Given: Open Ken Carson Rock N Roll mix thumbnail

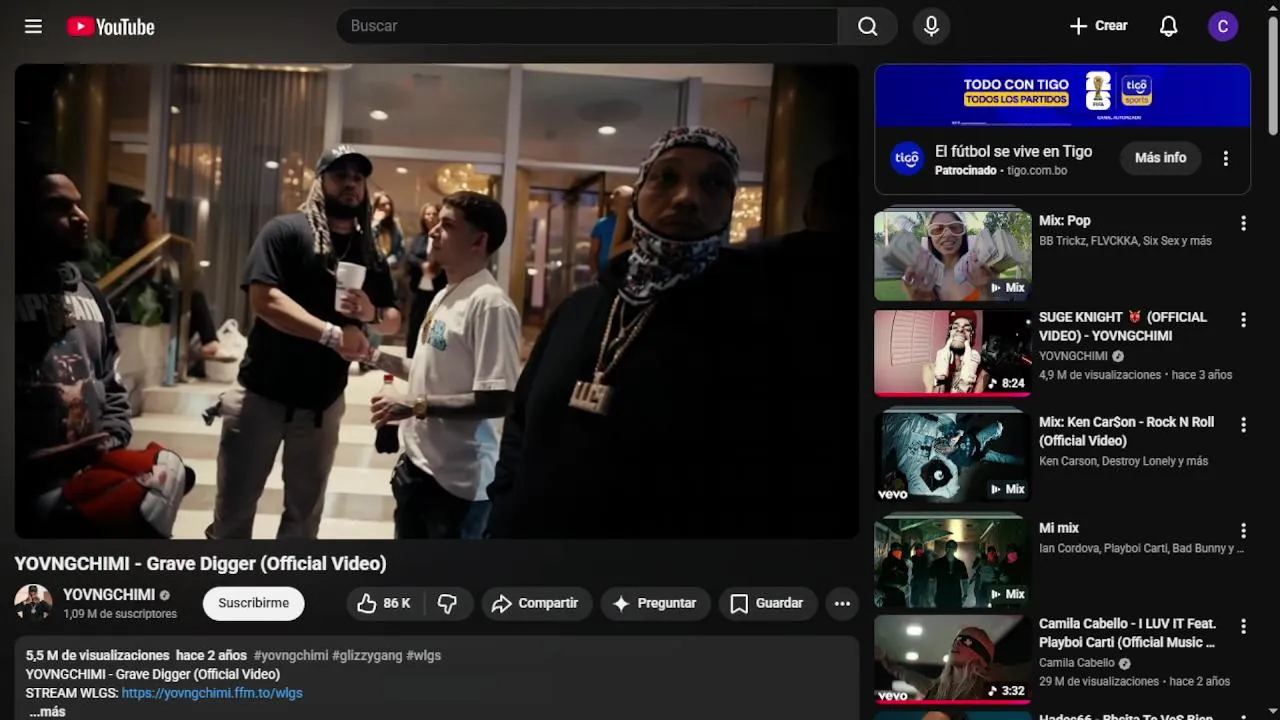Looking at the screenshot, I should click(x=953, y=458).
